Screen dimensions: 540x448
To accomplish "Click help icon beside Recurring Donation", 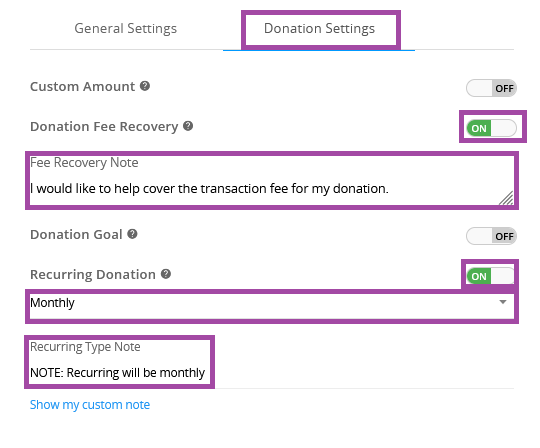I will pyautogui.click(x=166, y=274).
